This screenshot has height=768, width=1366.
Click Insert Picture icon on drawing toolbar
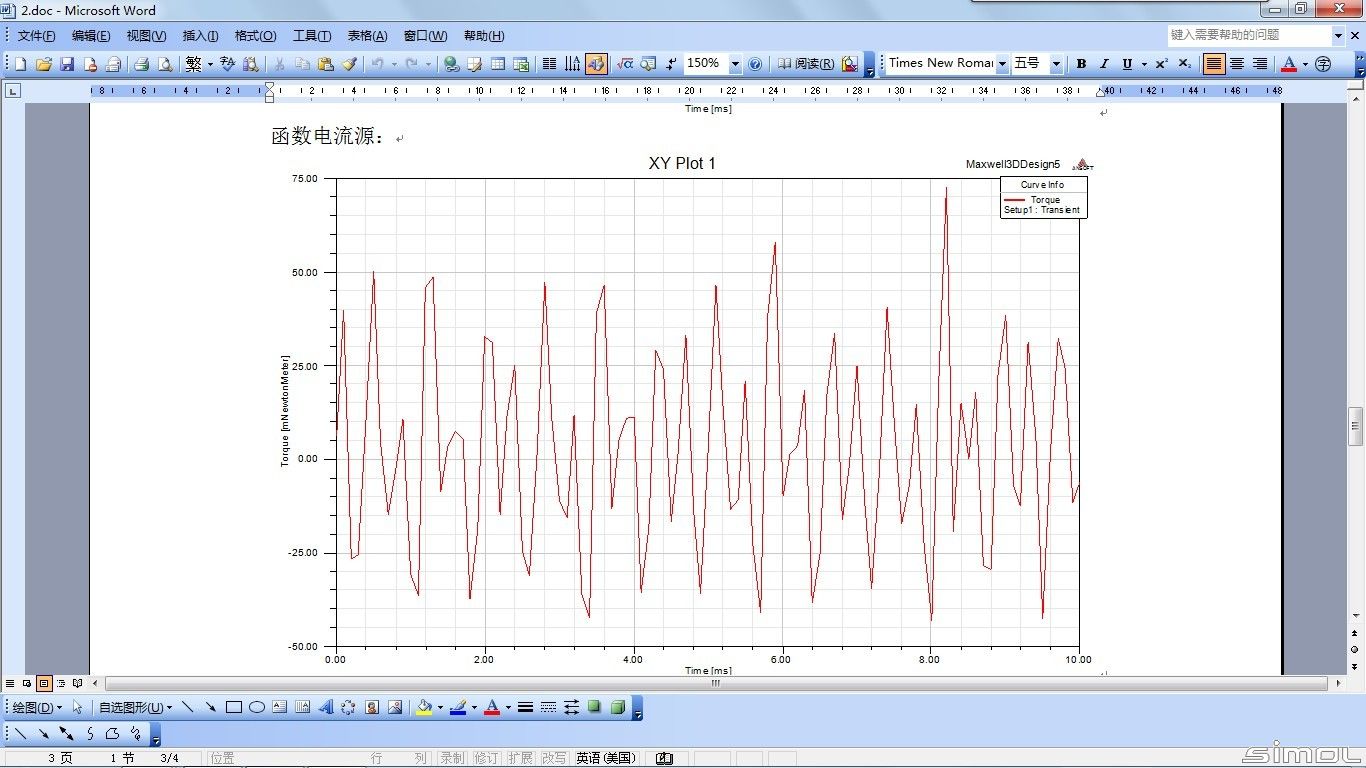pyautogui.click(x=395, y=707)
